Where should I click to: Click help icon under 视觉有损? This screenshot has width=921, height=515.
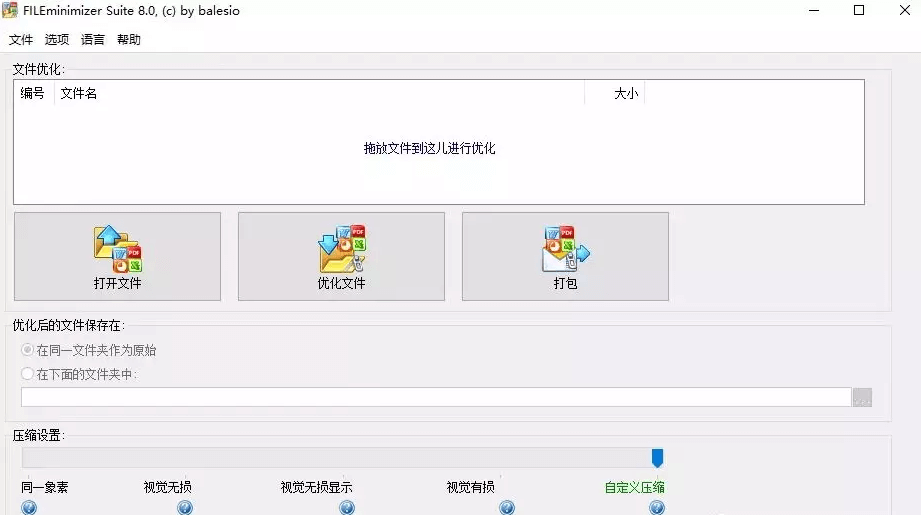tap(507, 508)
